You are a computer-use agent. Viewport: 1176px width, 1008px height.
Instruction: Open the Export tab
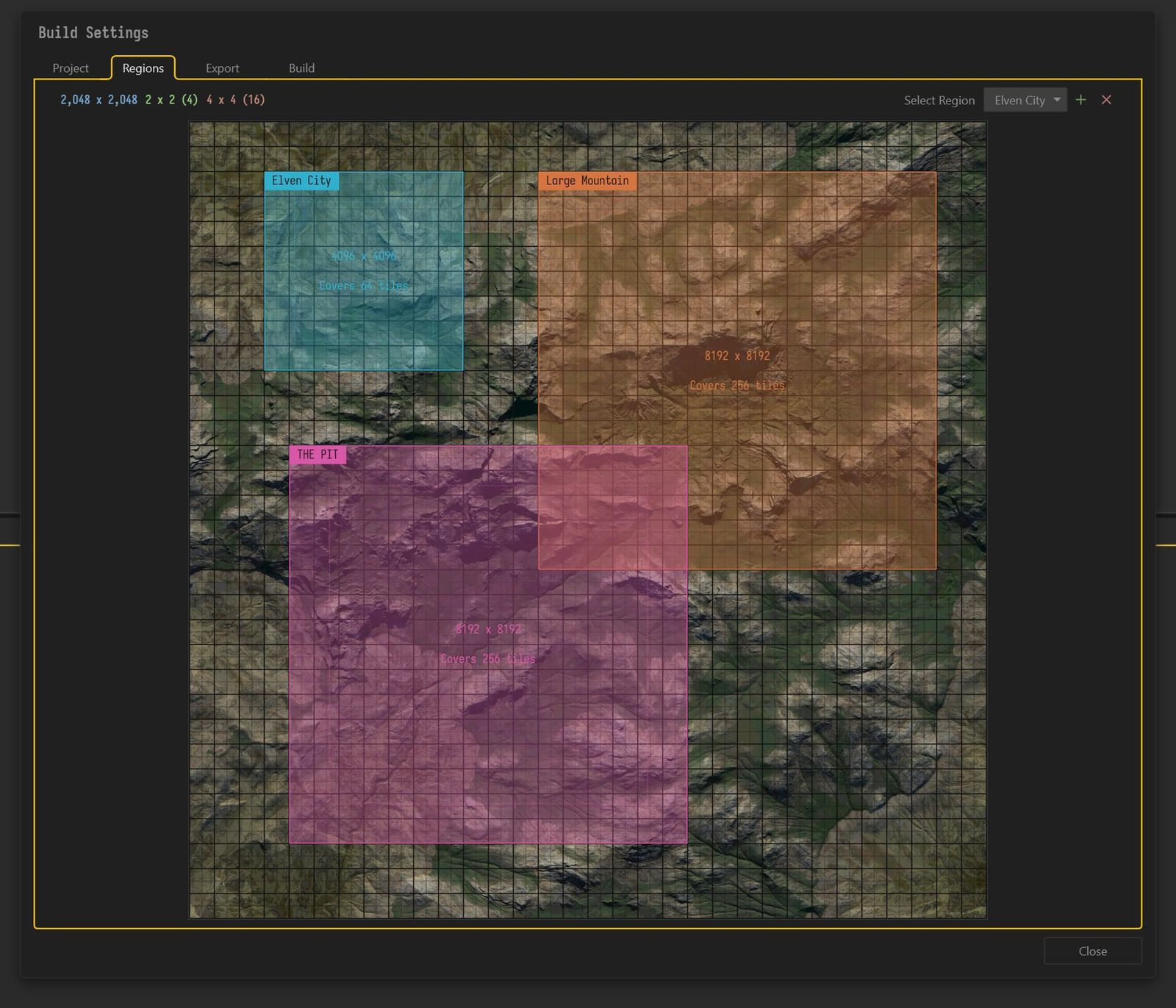(x=223, y=68)
